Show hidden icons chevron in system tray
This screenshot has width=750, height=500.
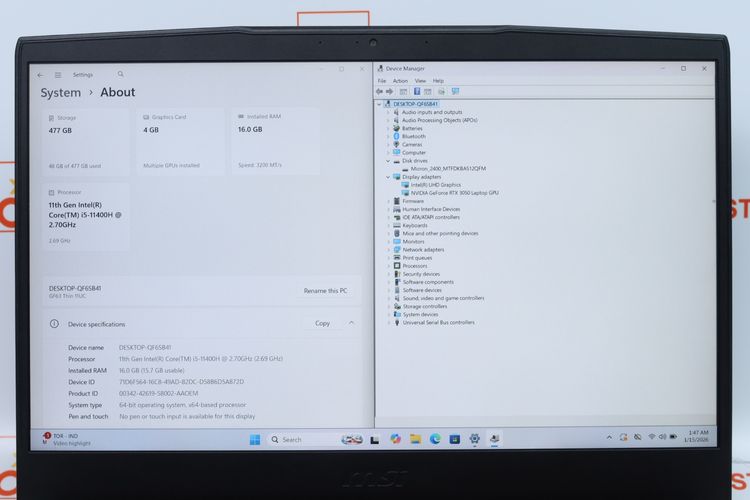(609, 437)
